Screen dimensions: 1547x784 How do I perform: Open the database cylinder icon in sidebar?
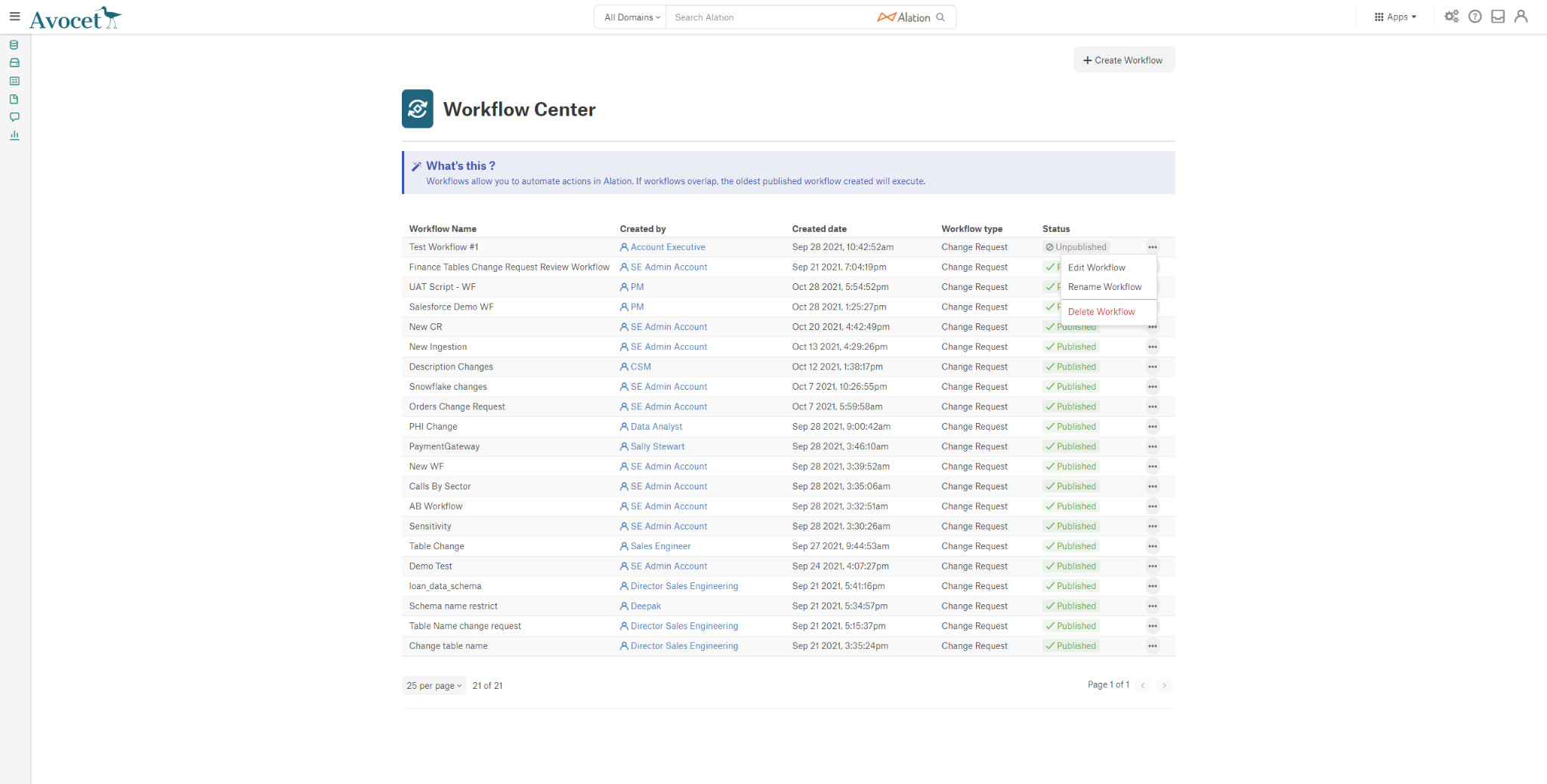coord(14,45)
